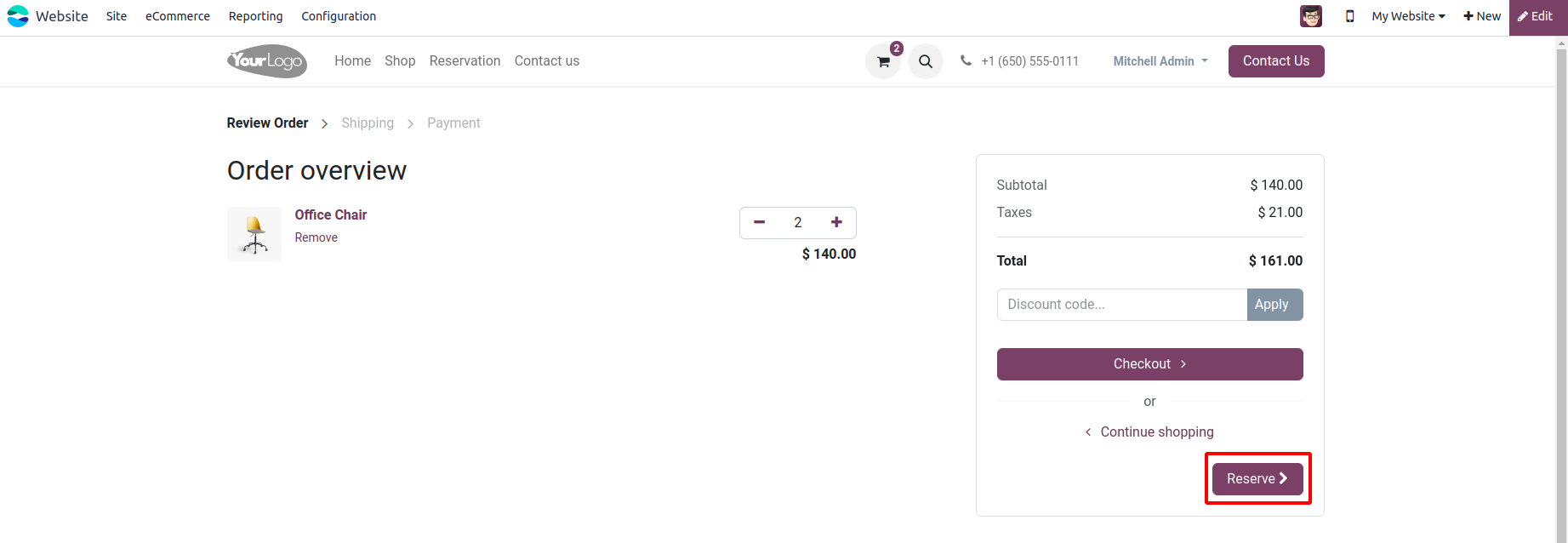Click the Edit pencil button

[1537, 16]
